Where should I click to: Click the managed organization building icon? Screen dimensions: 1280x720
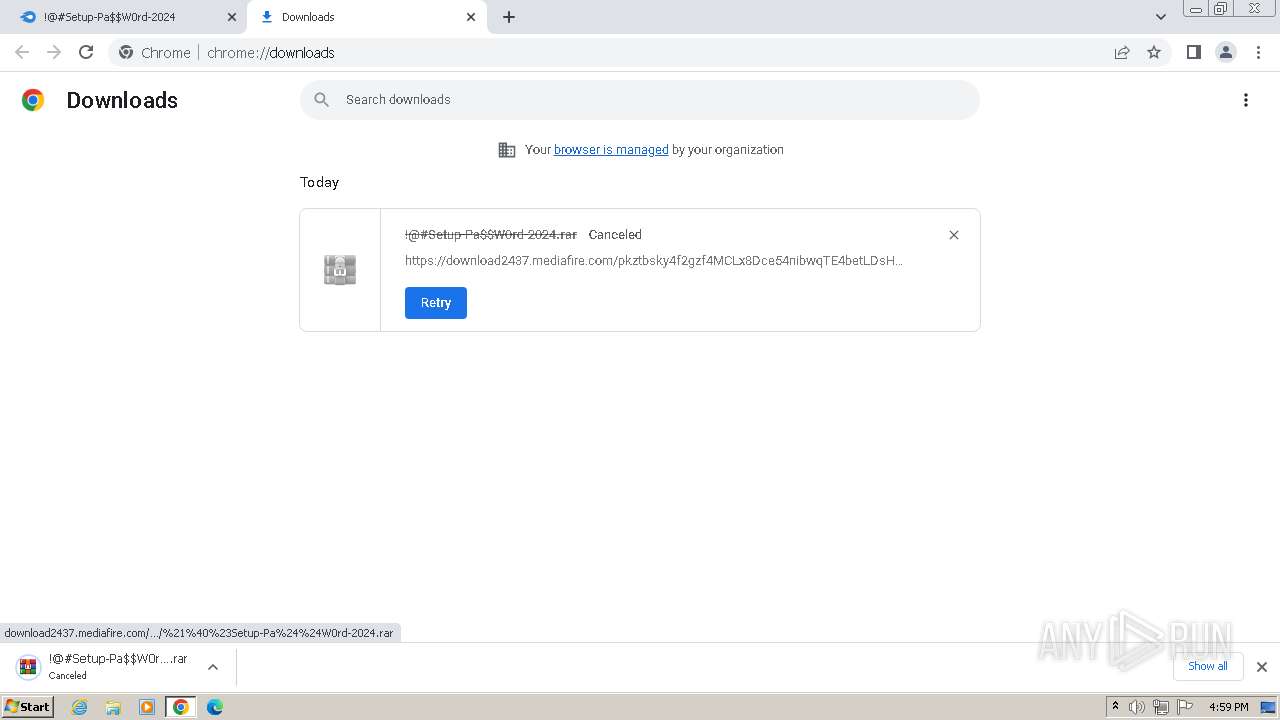[x=507, y=150]
